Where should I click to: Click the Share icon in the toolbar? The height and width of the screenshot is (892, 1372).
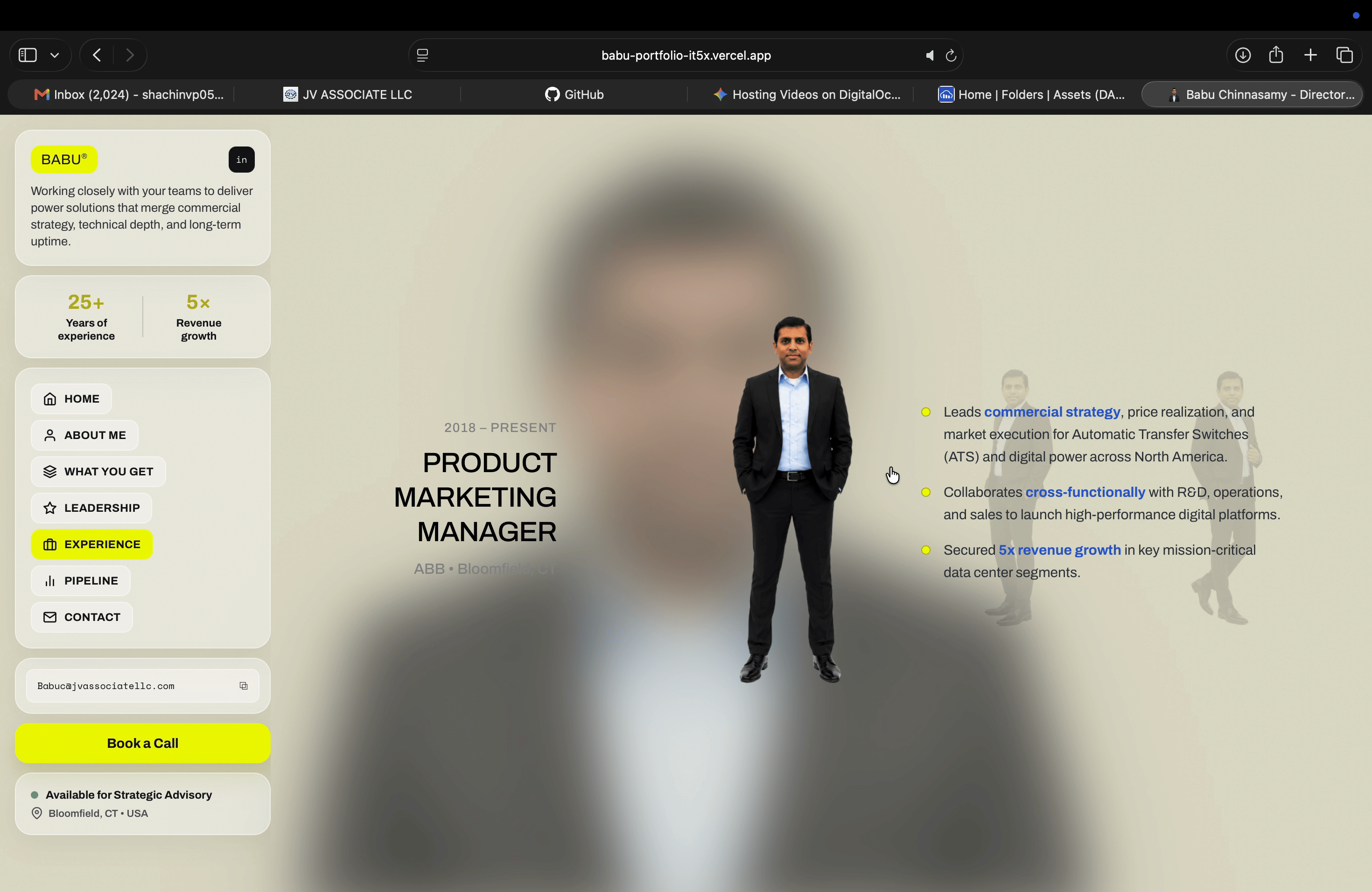point(1276,55)
